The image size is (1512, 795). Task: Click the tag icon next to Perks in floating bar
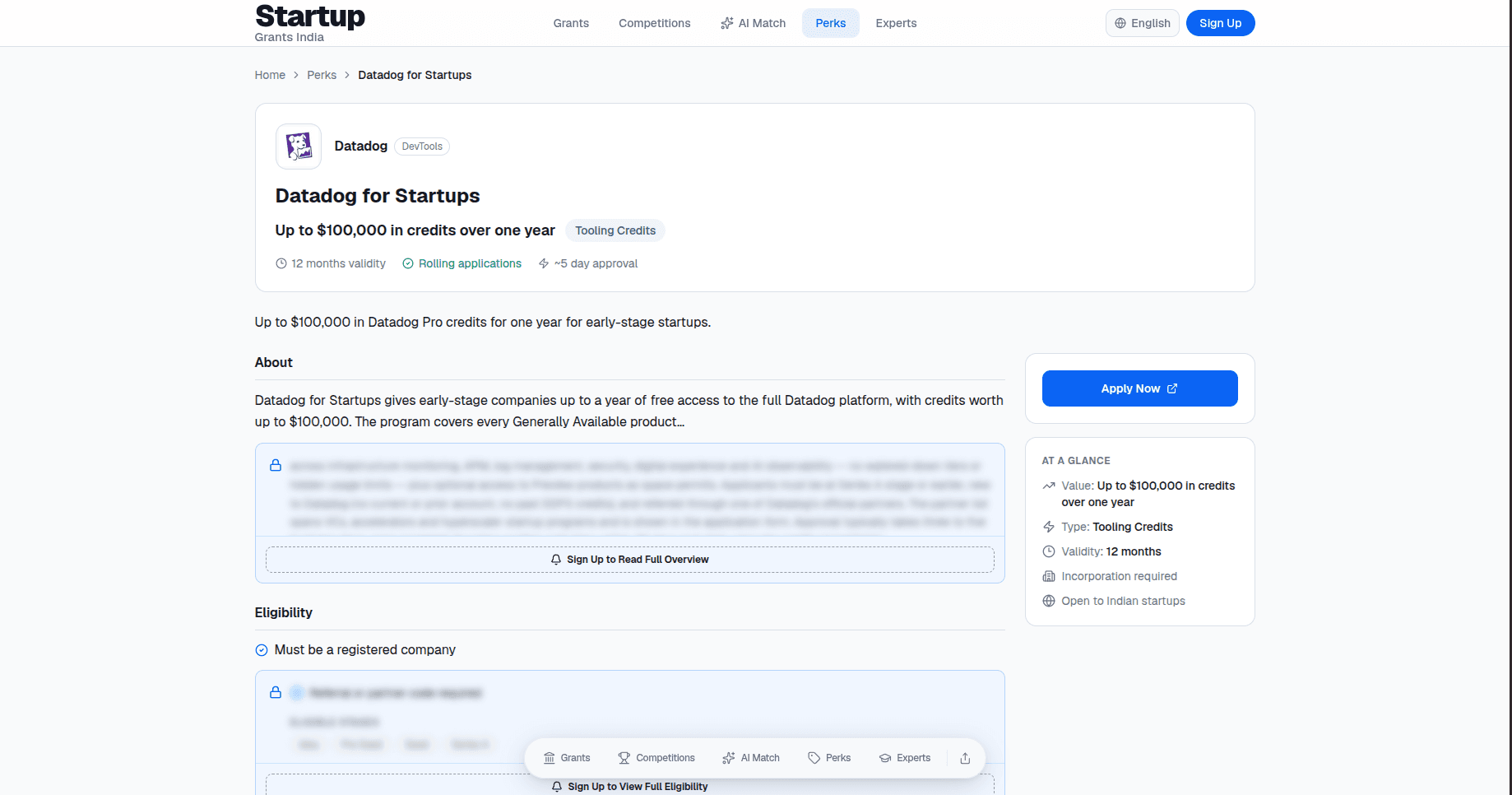[814, 758]
